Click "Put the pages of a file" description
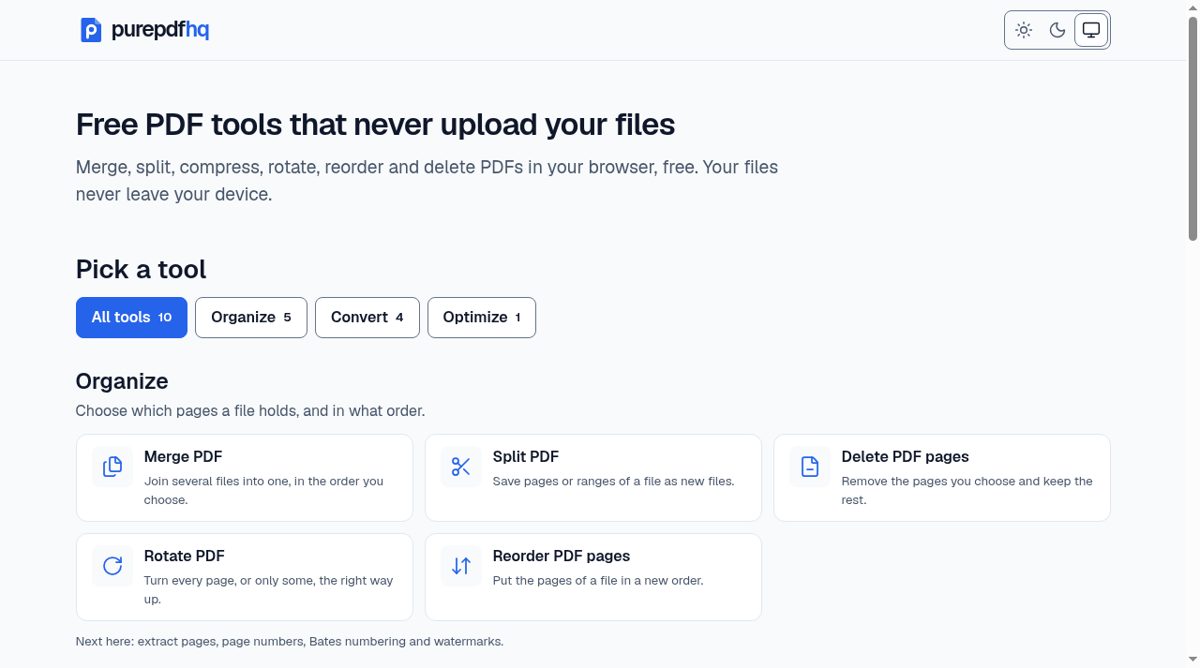The height and width of the screenshot is (668, 1200). [598, 580]
